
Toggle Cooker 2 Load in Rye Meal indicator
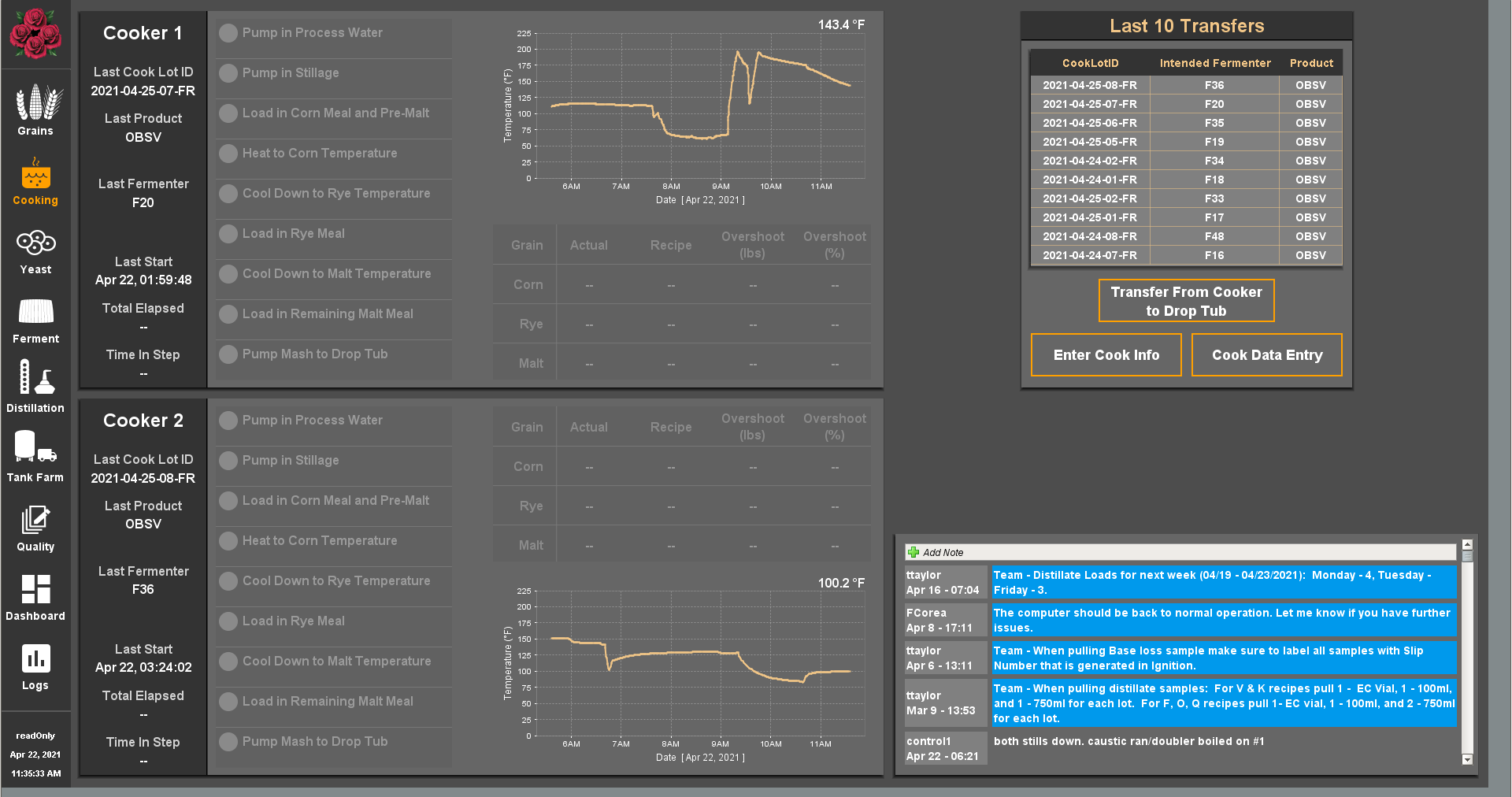(x=228, y=621)
